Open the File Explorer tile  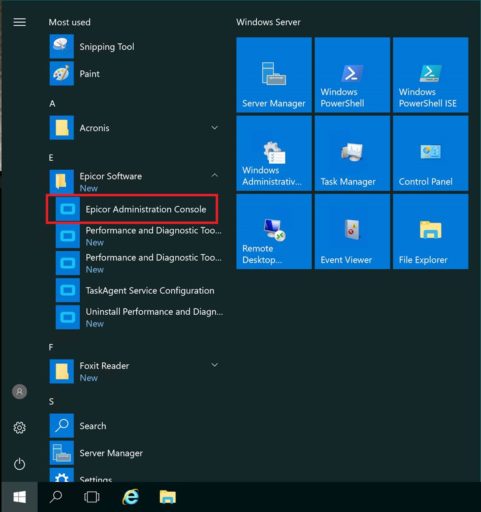431,232
